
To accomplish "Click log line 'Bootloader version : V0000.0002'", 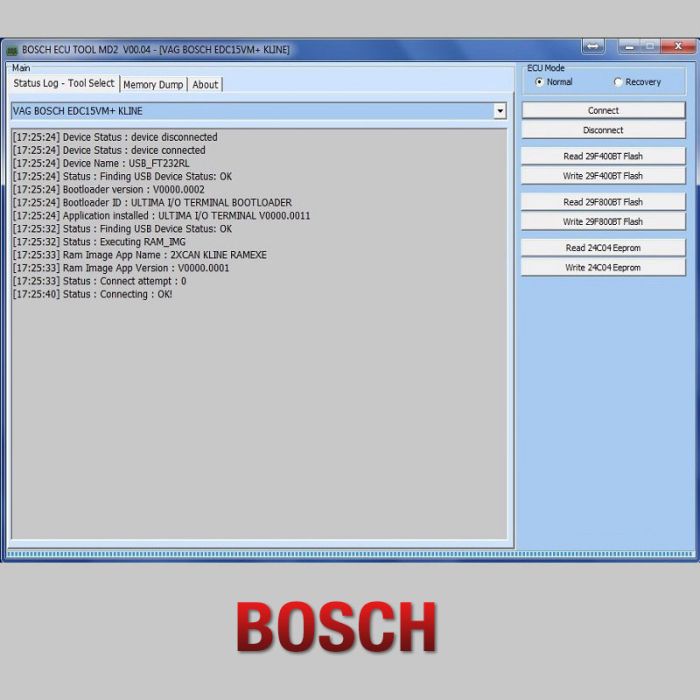I will click(109, 189).
